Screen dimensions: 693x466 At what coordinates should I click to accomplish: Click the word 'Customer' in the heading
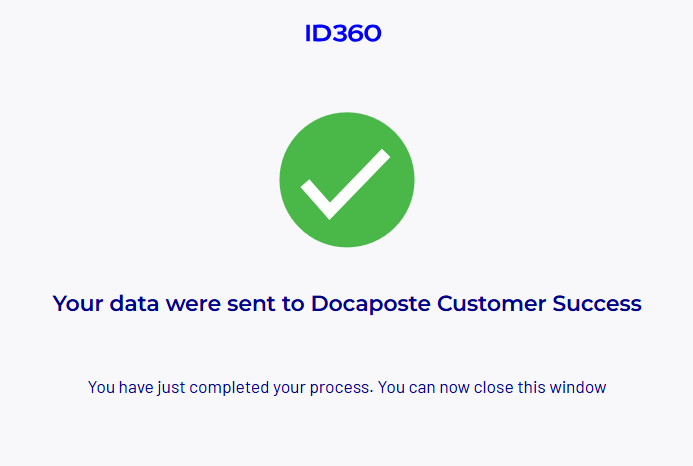(491, 303)
